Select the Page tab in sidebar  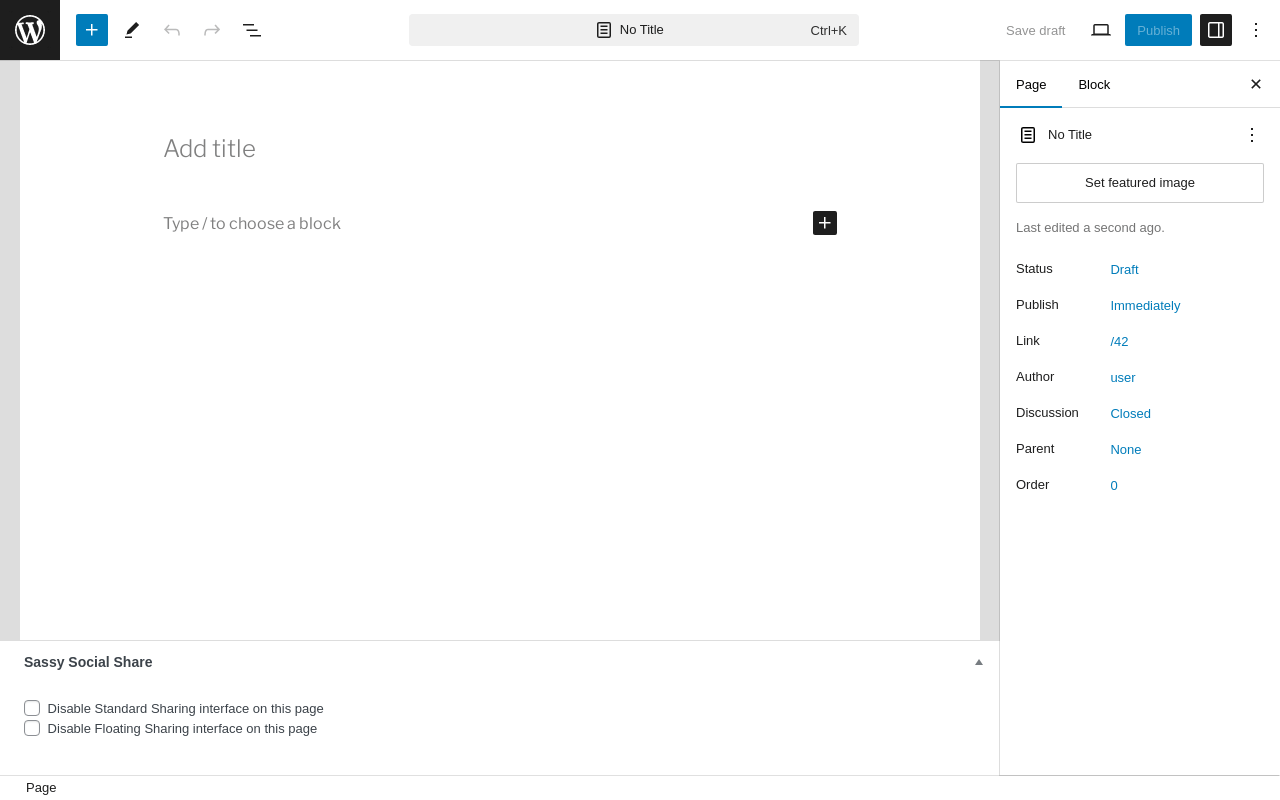pyautogui.click(x=1031, y=85)
